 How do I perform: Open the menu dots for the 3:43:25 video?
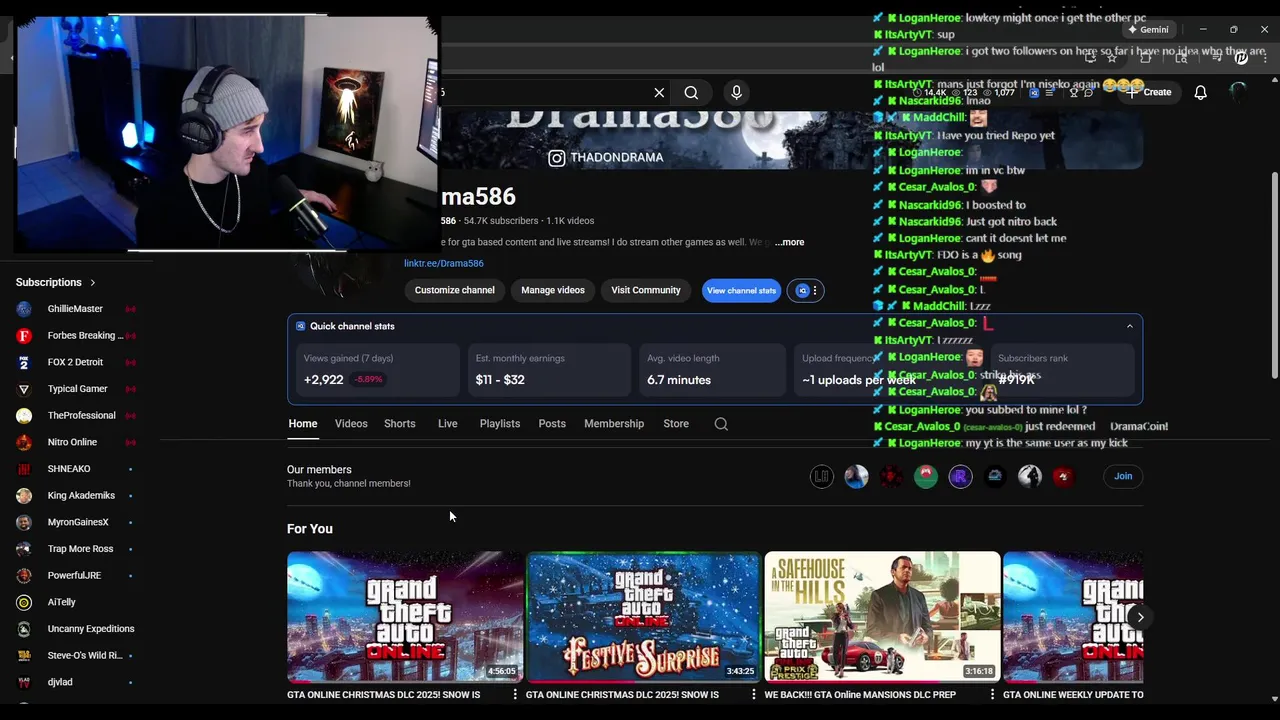click(x=754, y=694)
